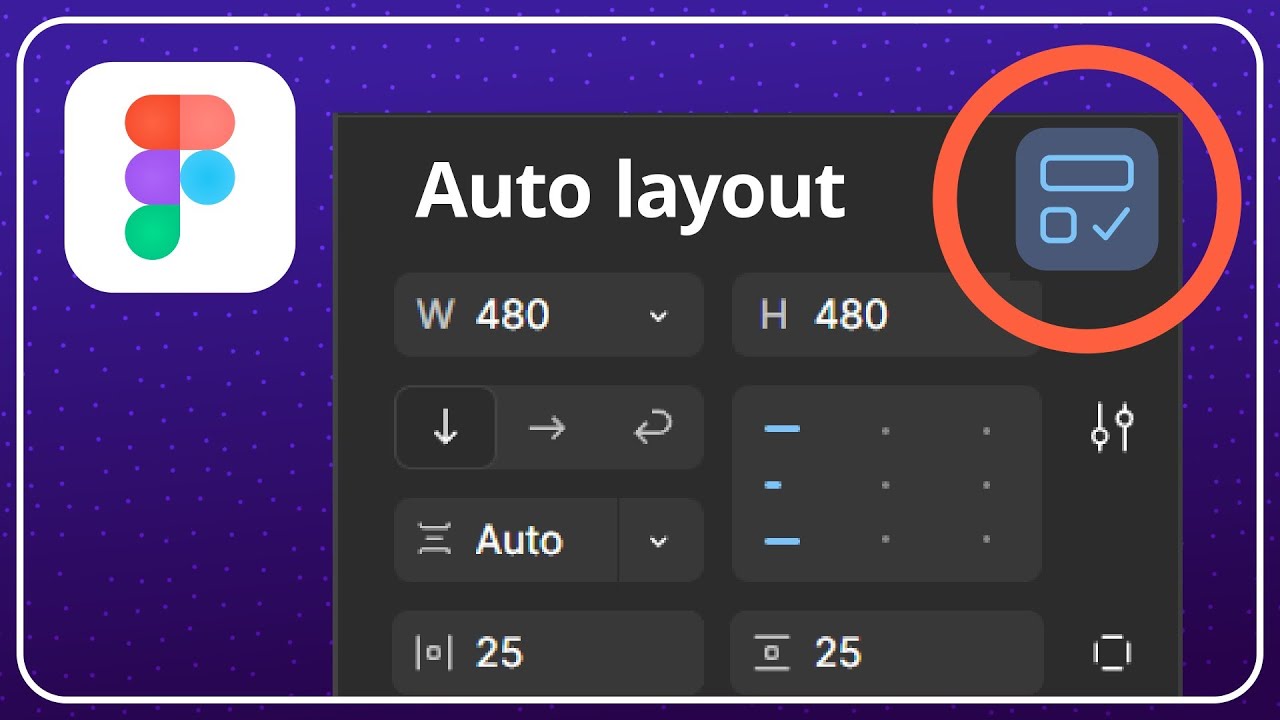Click the Figma logo

pos(180,177)
